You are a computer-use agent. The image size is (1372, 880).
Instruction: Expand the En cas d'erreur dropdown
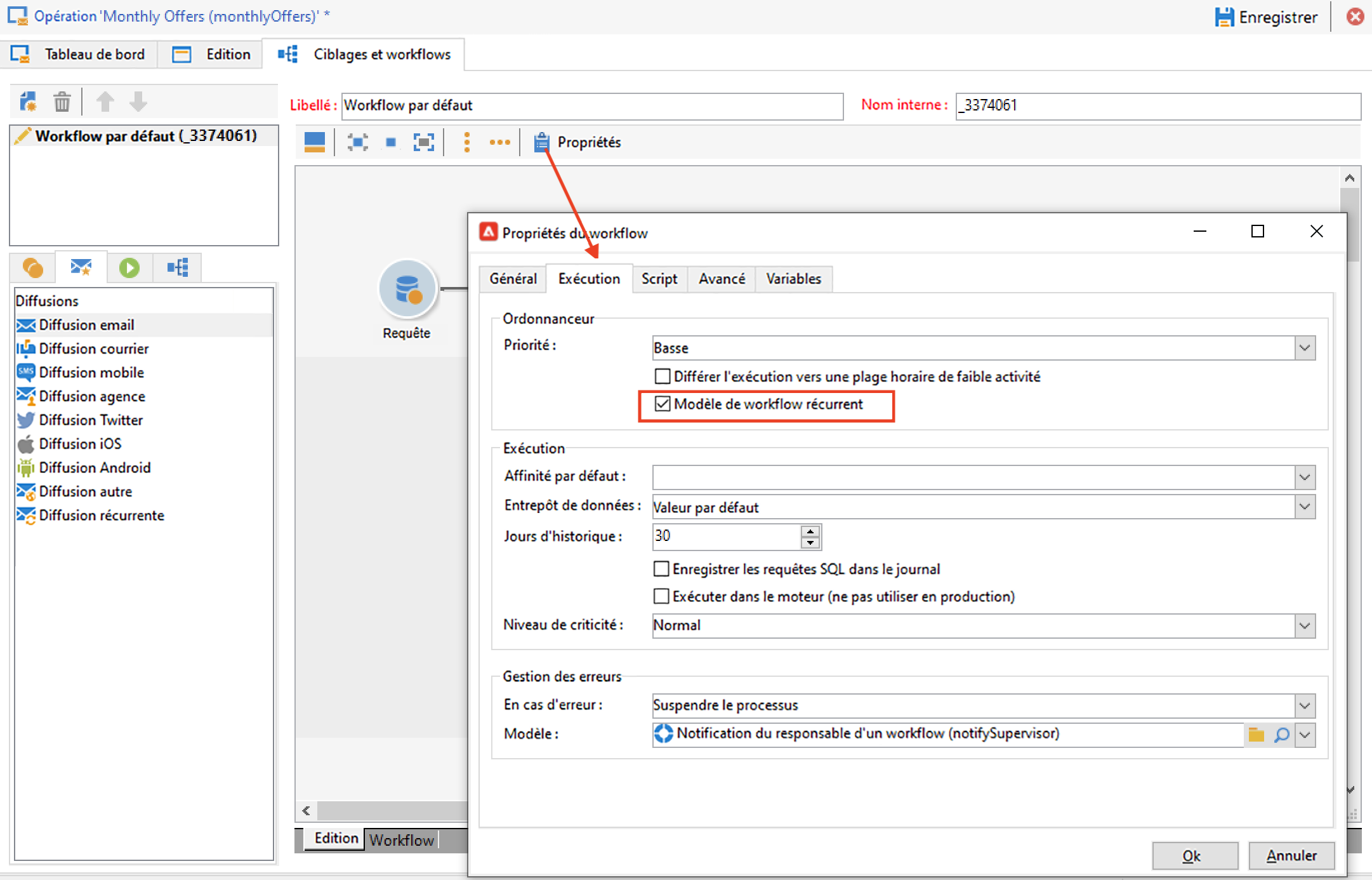(1304, 705)
